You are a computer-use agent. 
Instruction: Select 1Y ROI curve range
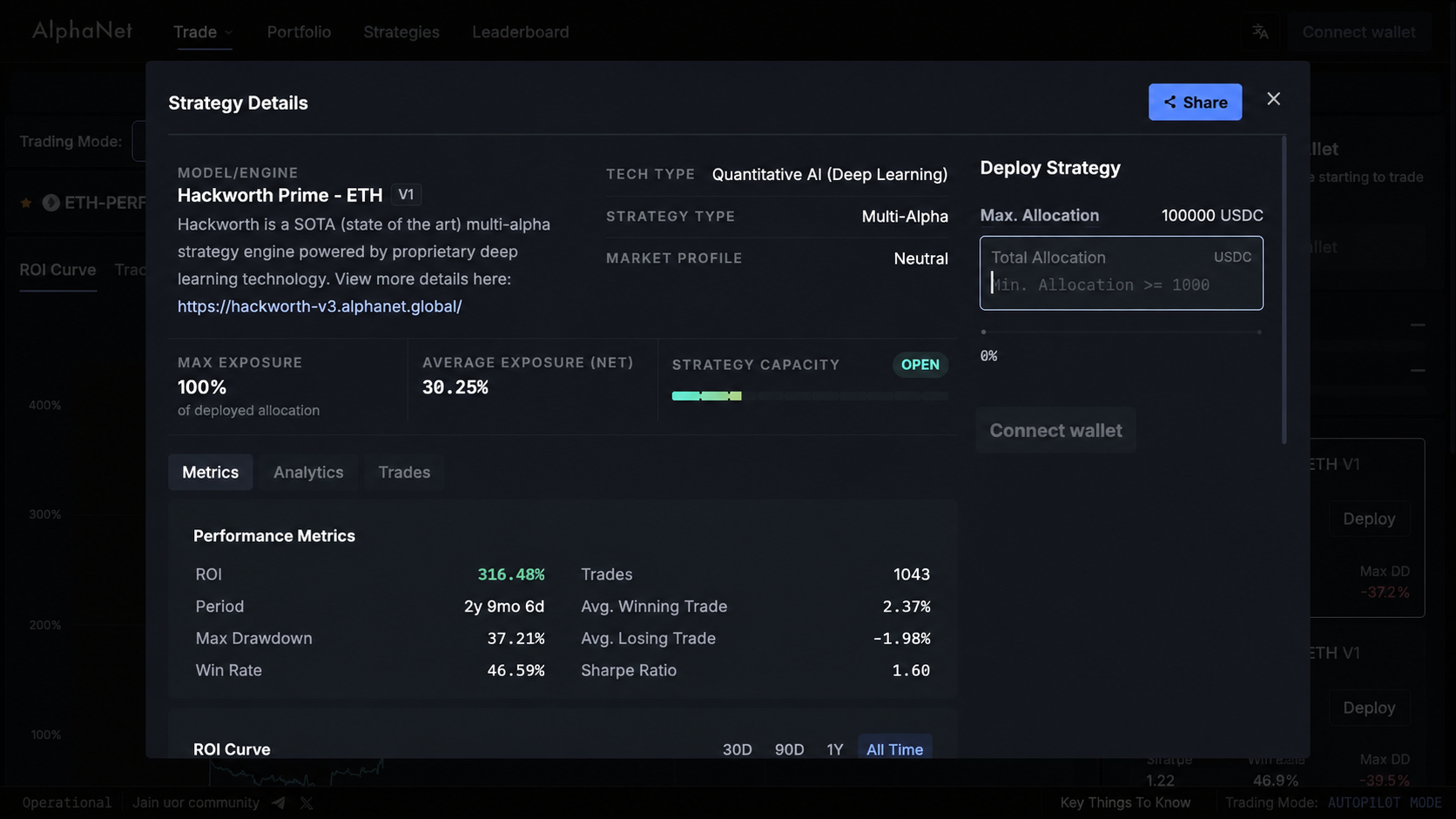(835, 749)
